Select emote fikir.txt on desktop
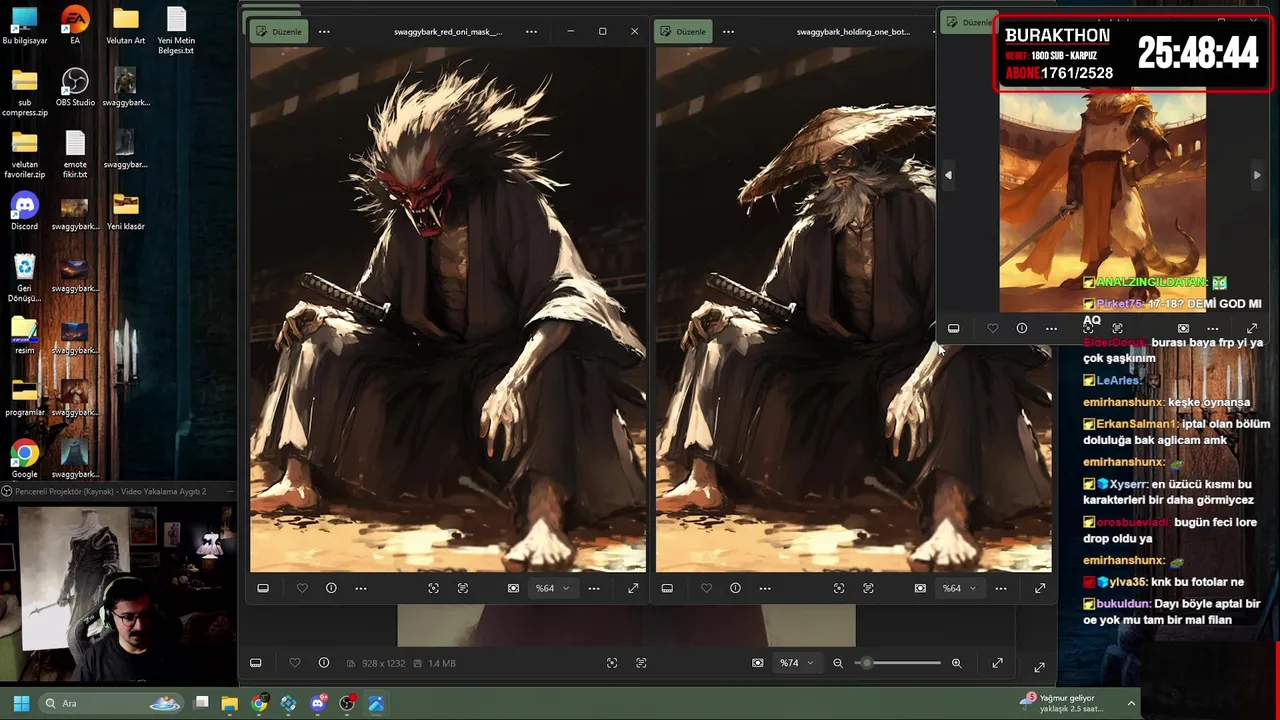 coord(75,154)
